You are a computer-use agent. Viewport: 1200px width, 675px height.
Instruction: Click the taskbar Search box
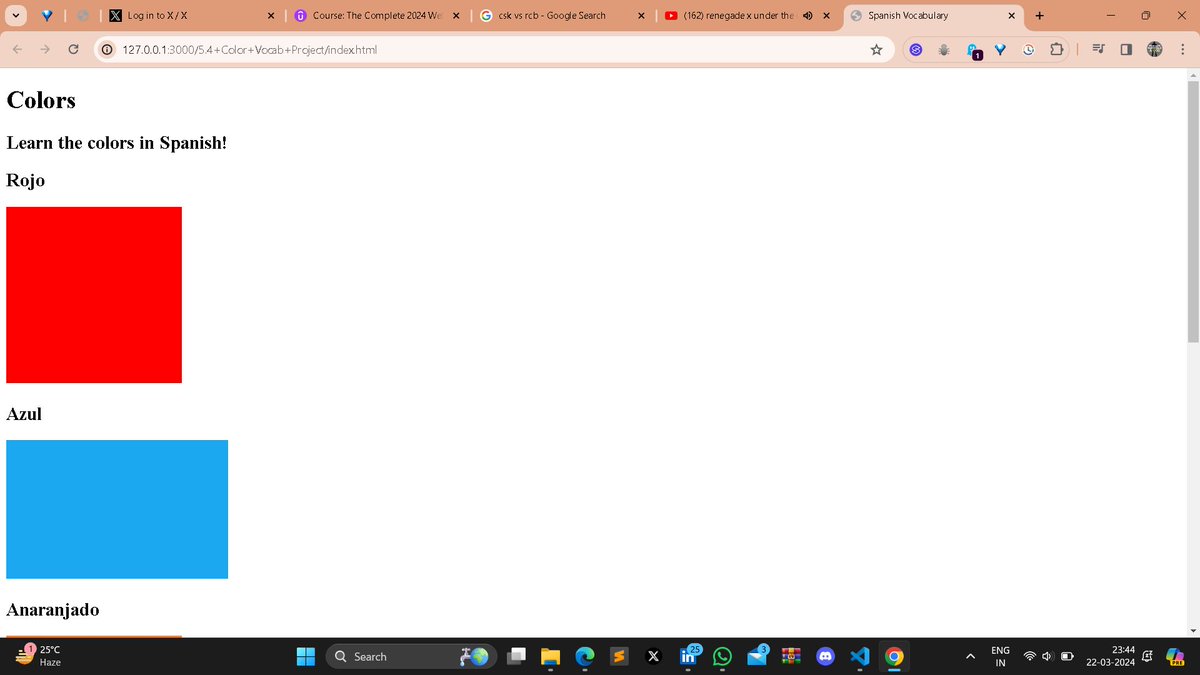coord(410,657)
